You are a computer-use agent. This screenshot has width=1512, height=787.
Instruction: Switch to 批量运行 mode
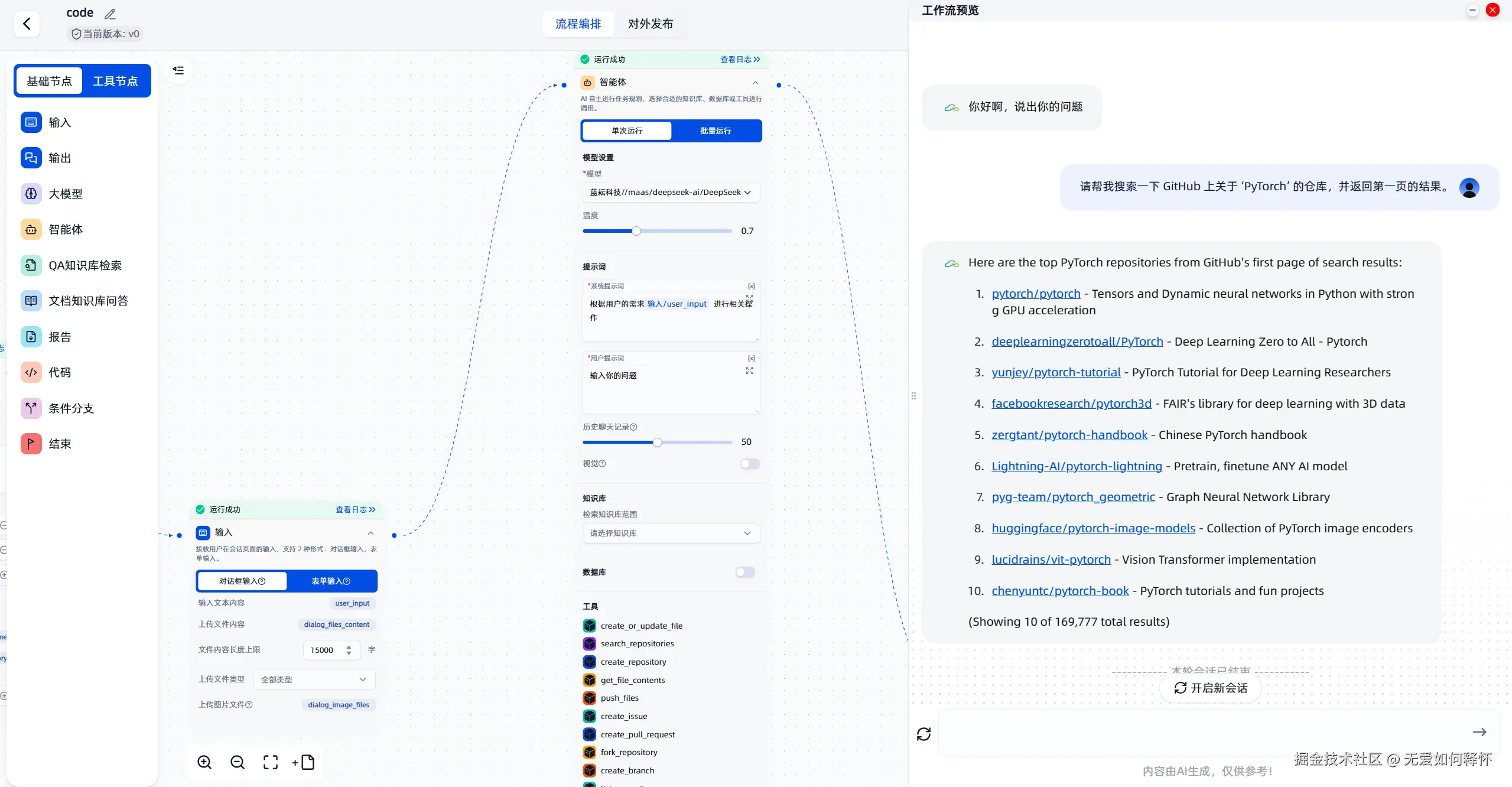point(716,131)
